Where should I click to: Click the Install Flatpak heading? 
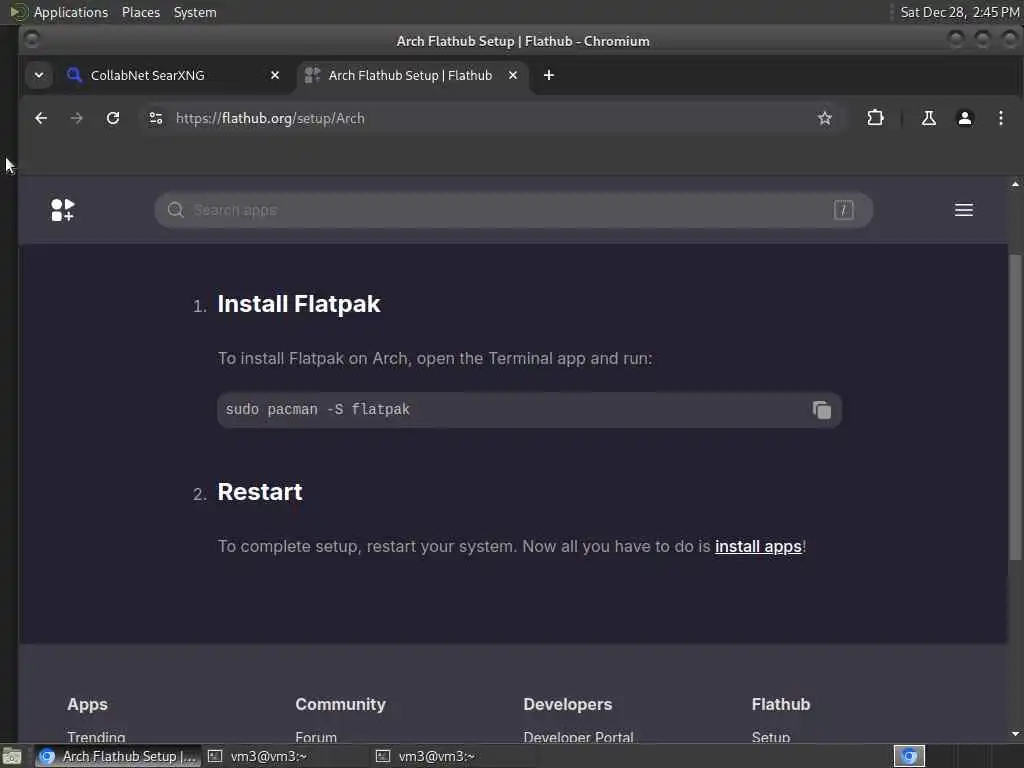pos(298,304)
